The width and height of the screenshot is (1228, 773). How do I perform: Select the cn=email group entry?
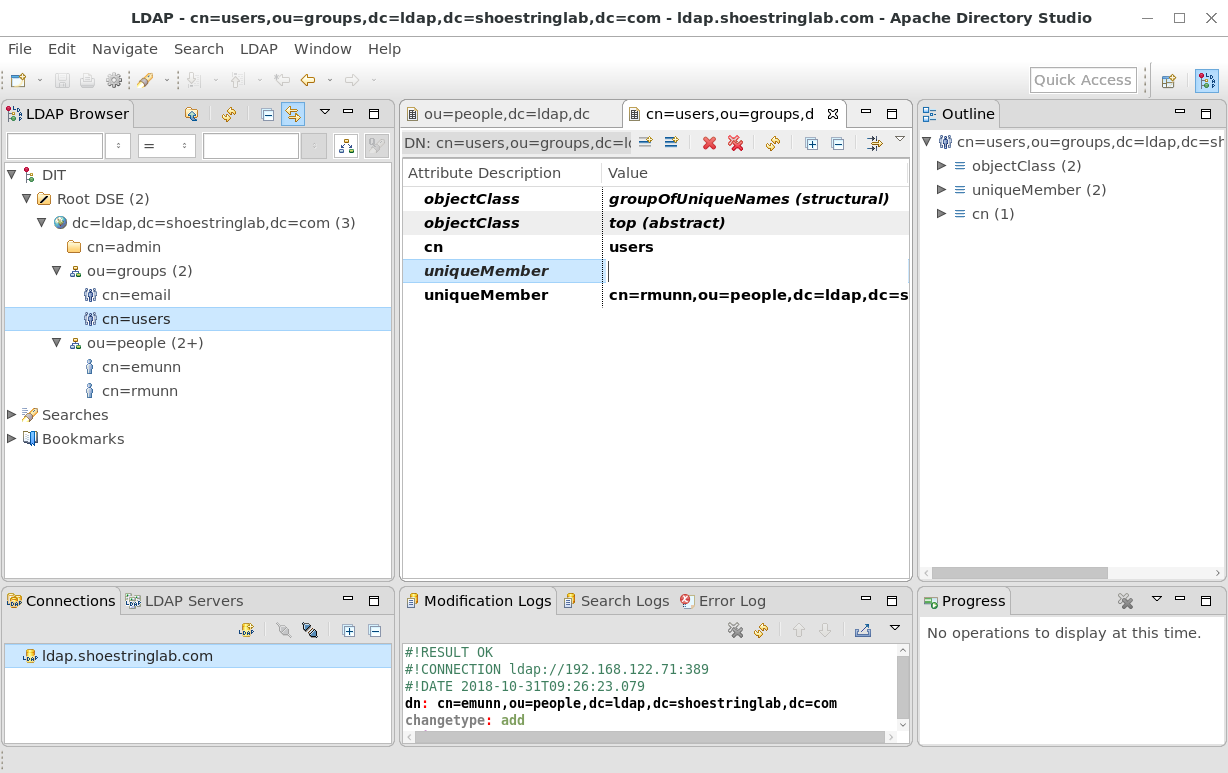pos(136,295)
